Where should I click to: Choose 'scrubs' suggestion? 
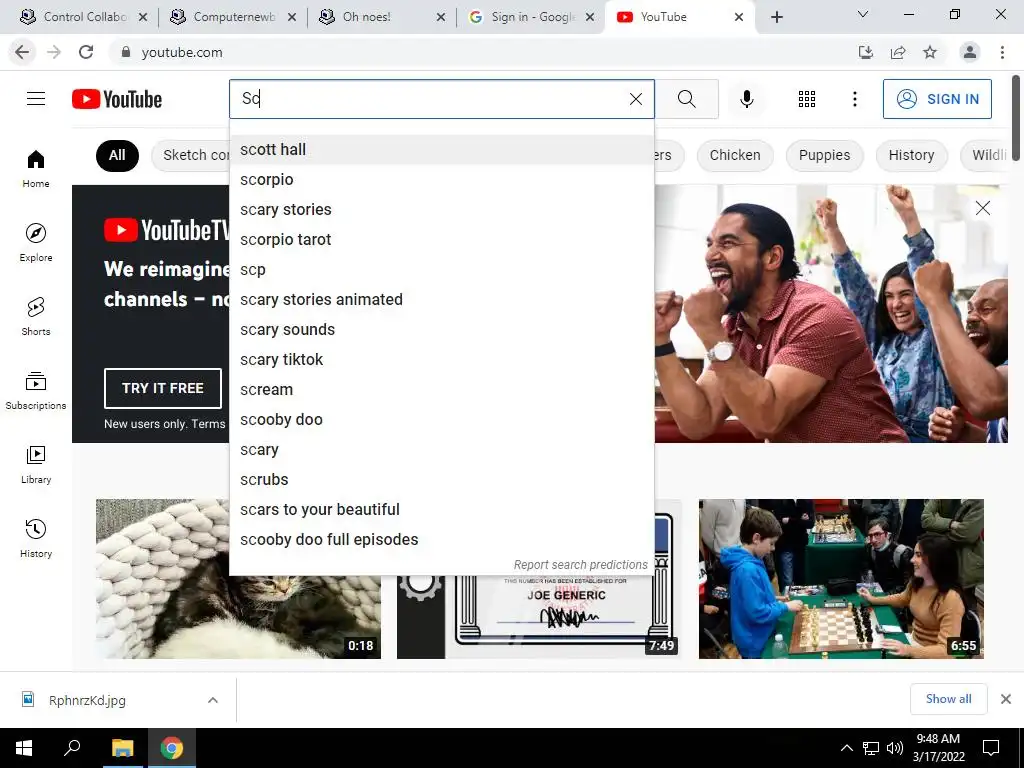tap(441, 480)
